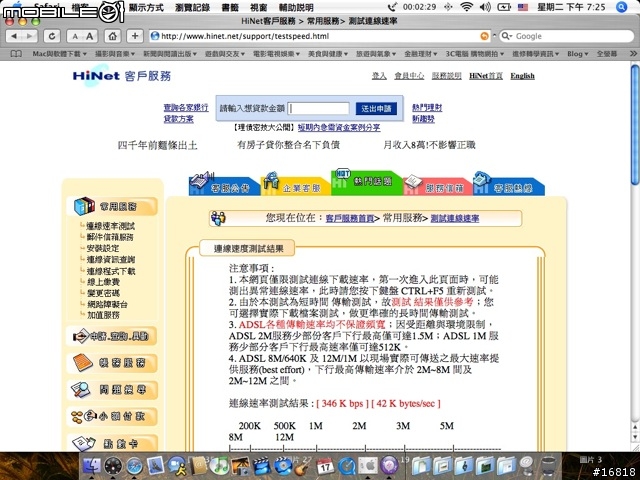Screen dimensions: 640x480
Task: Expand the Blog bookmarks folder
Action: pyautogui.click(x=577, y=54)
